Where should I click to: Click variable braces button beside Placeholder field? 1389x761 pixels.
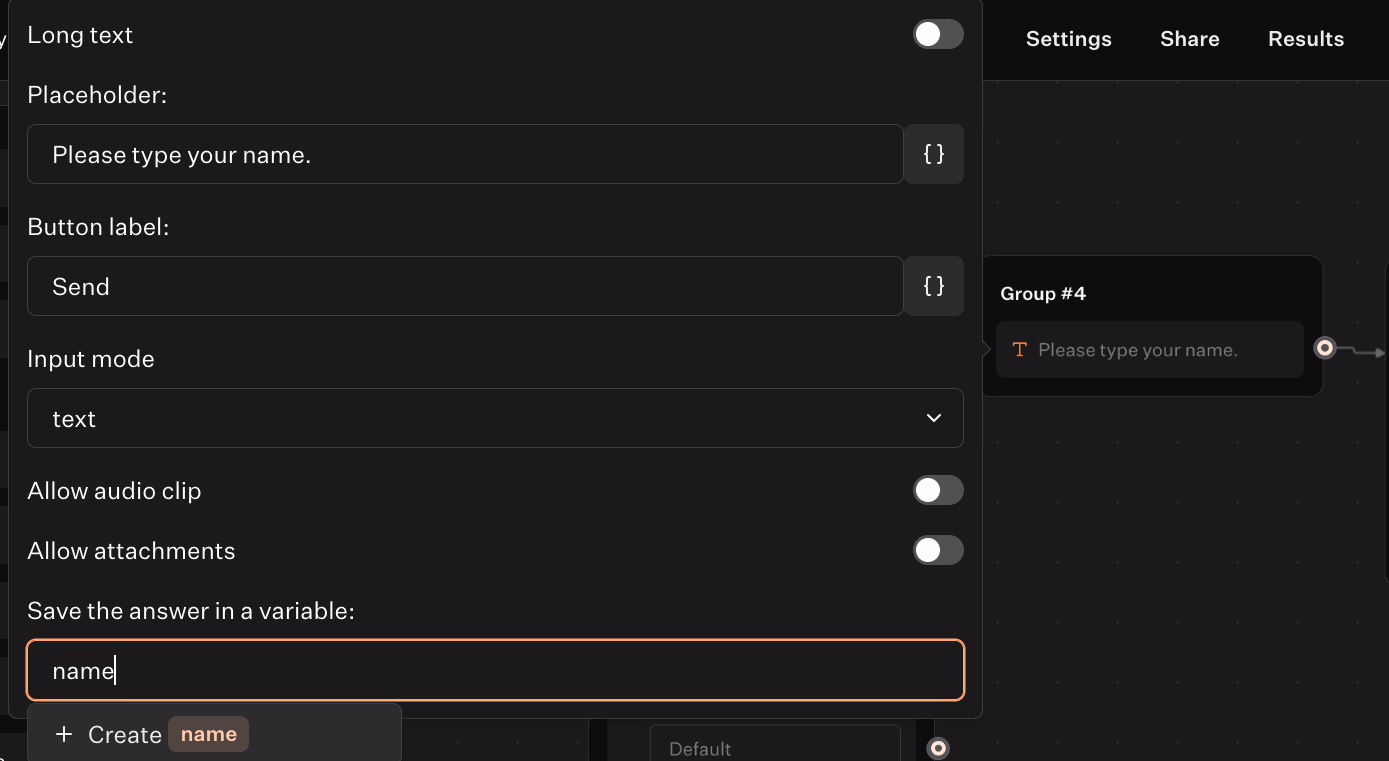[934, 154]
